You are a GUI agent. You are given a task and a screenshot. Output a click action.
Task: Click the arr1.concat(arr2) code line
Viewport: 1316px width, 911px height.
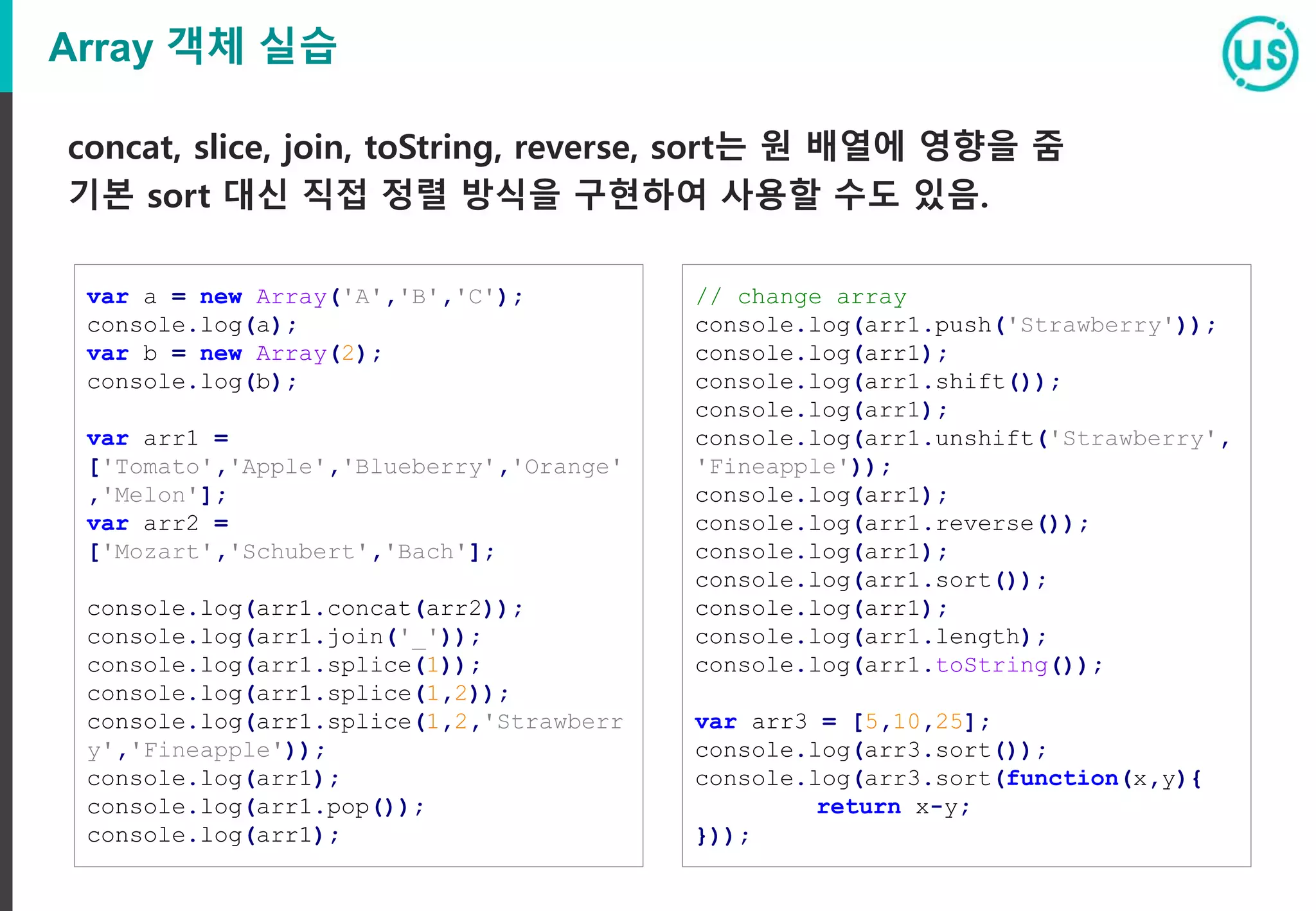[305, 608]
